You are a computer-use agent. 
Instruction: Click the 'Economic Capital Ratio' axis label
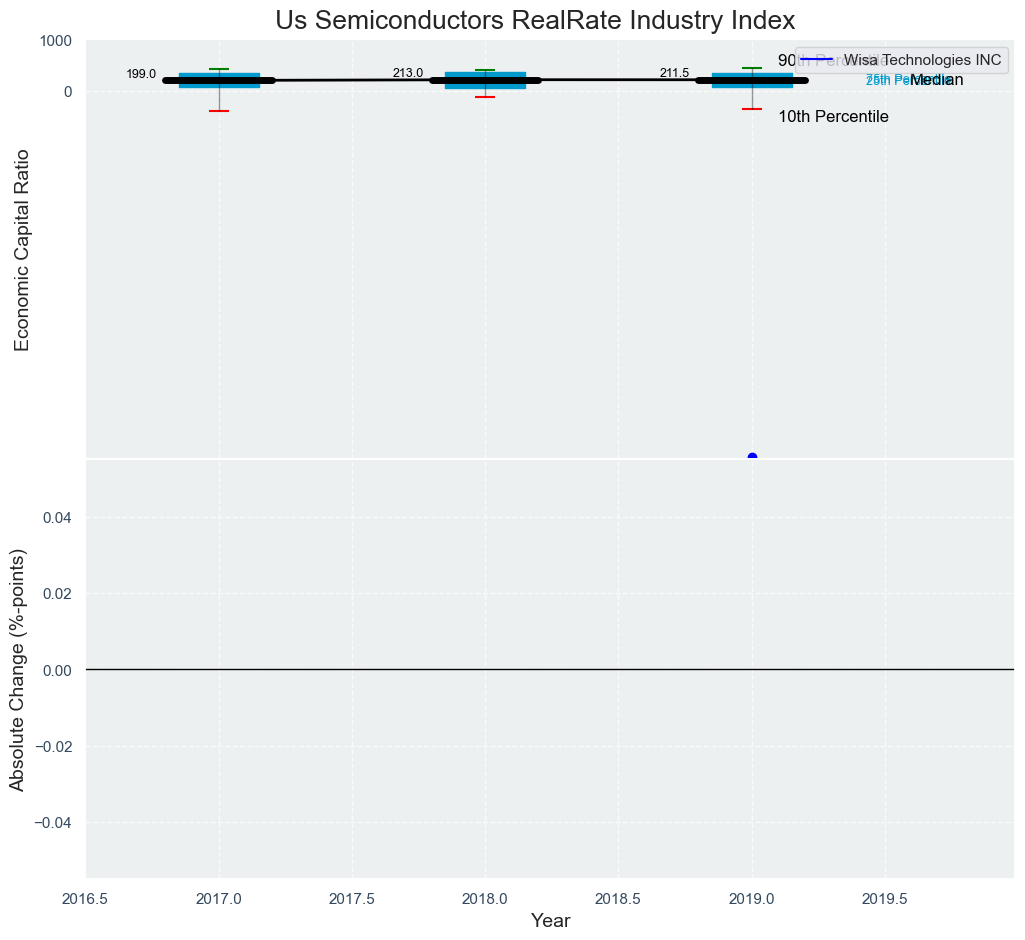[x=22, y=250]
